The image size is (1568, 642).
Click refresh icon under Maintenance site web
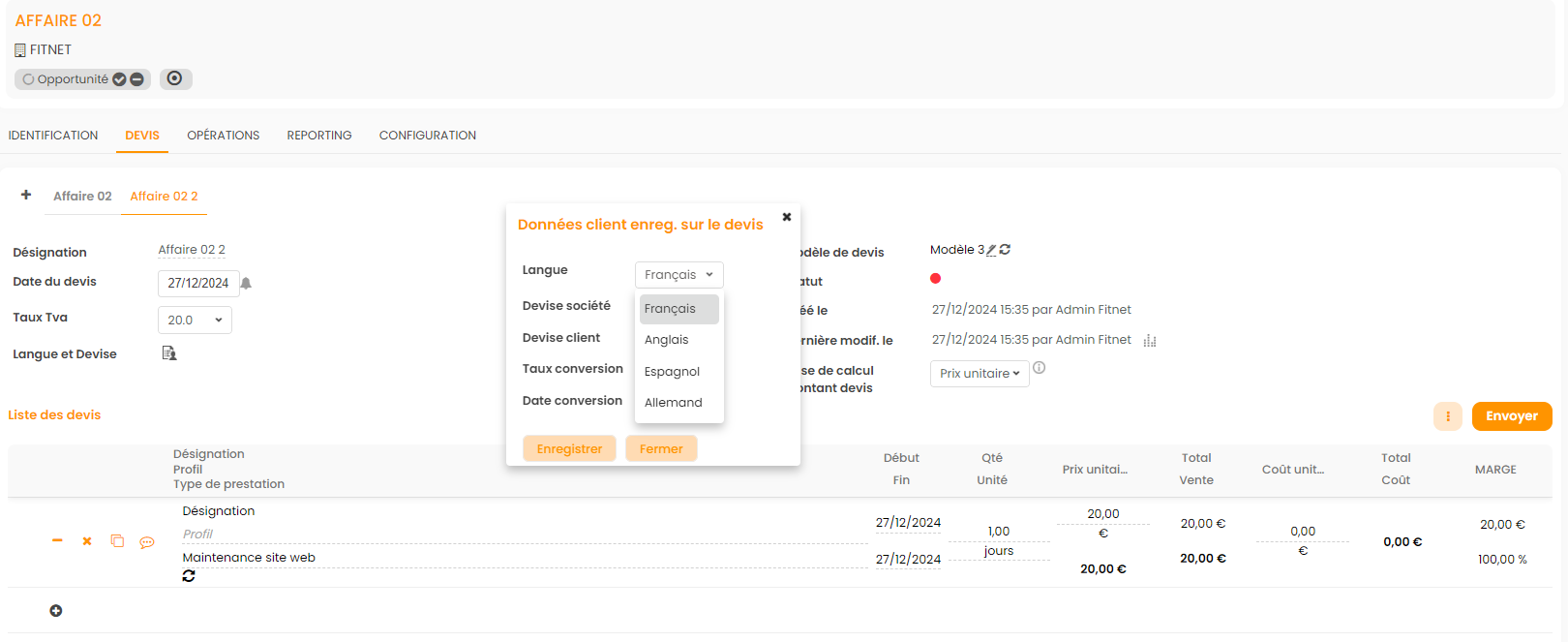[x=189, y=576]
